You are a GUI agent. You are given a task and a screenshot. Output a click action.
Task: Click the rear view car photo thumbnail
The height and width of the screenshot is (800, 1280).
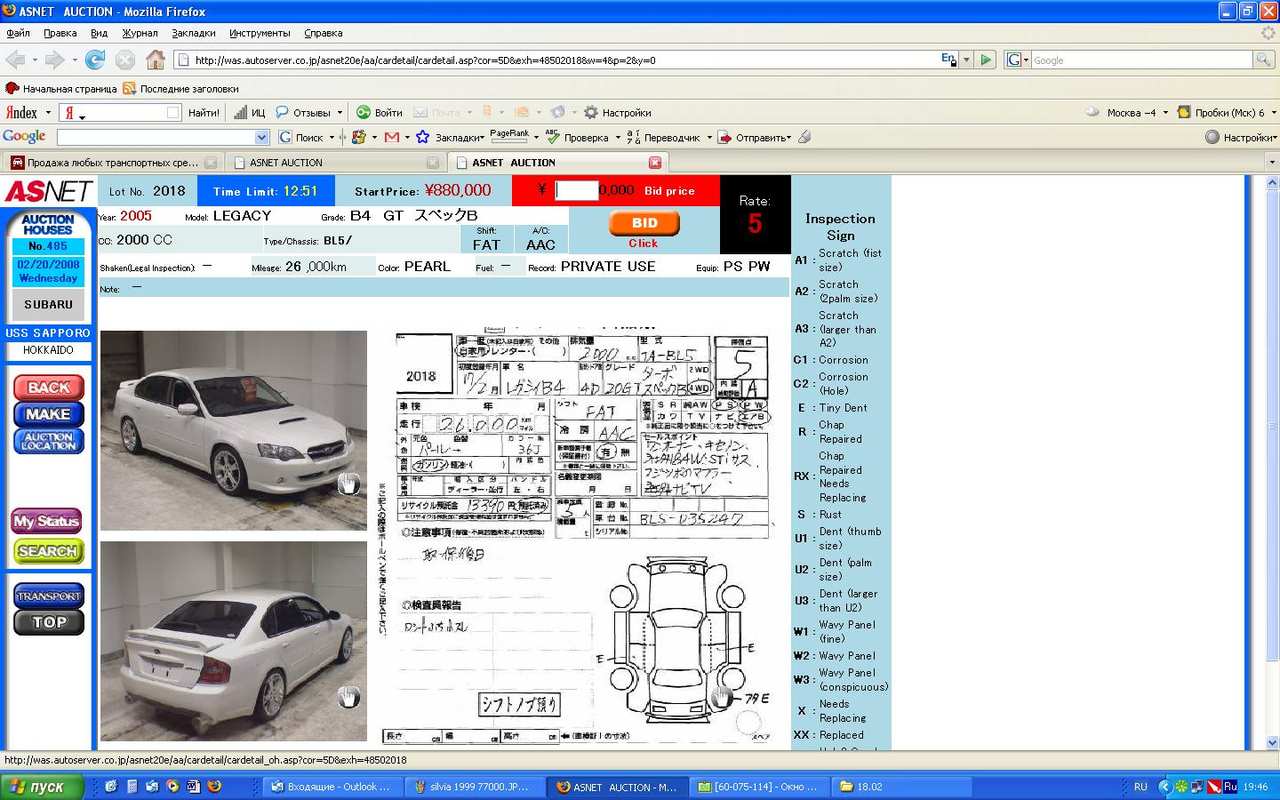(x=234, y=641)
